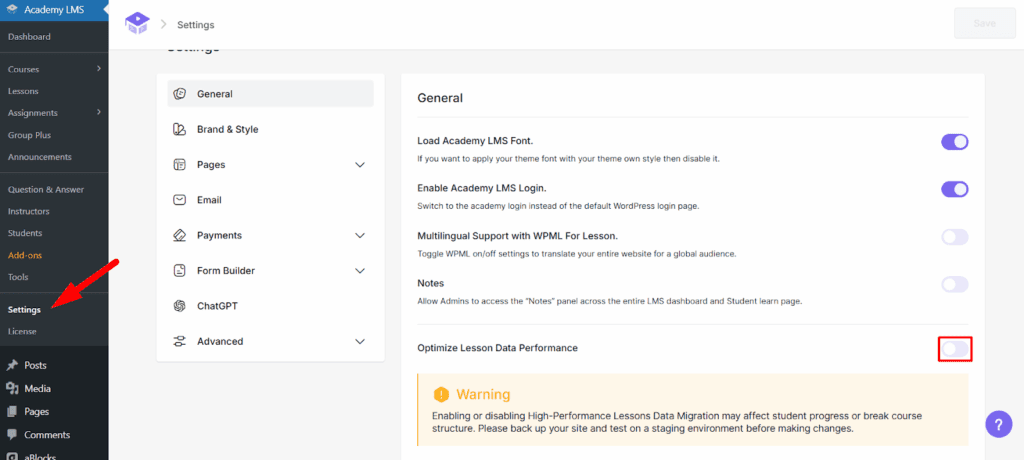The height and width of the screenshot is (460, 1024).
Task: Select the ChatGPT settings tab
Action: (x=271, y=306)
